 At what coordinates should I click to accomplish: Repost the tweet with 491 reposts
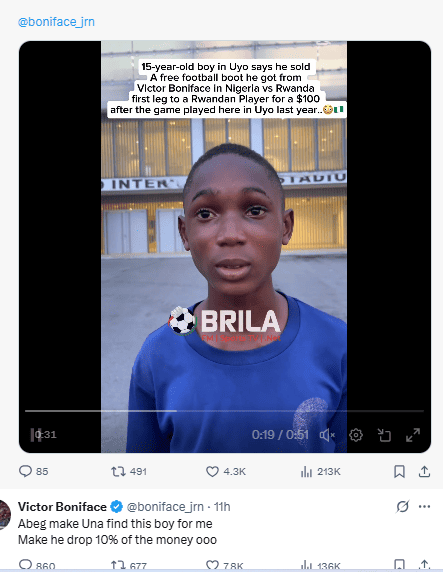129,472
